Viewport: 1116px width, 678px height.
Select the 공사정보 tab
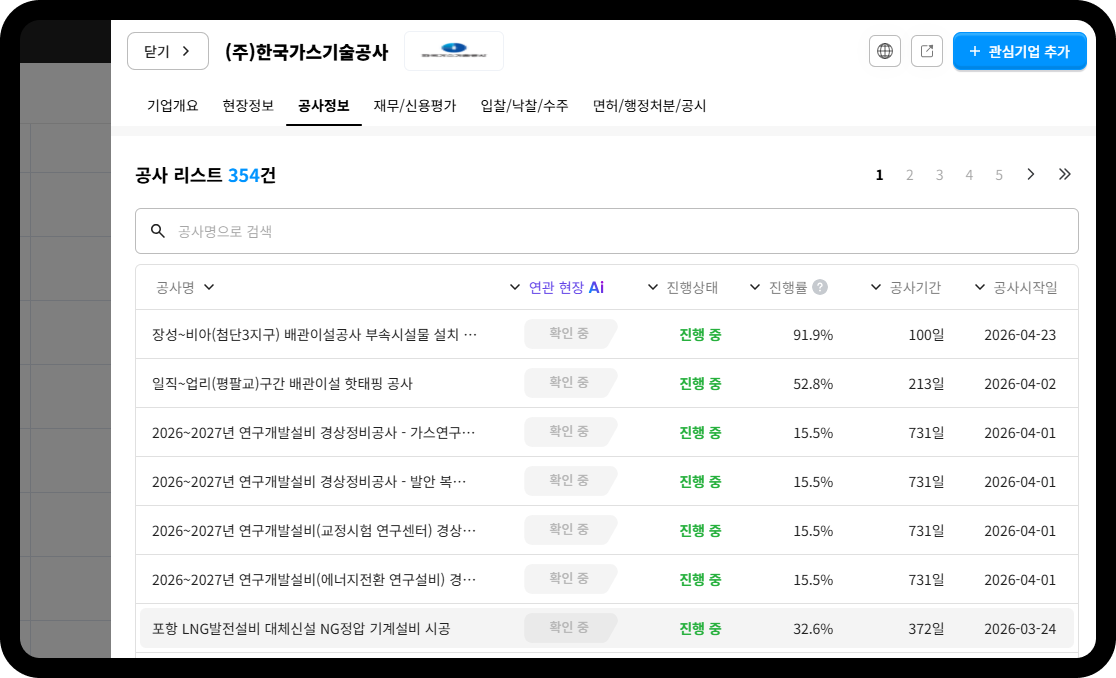click(324, 106)
